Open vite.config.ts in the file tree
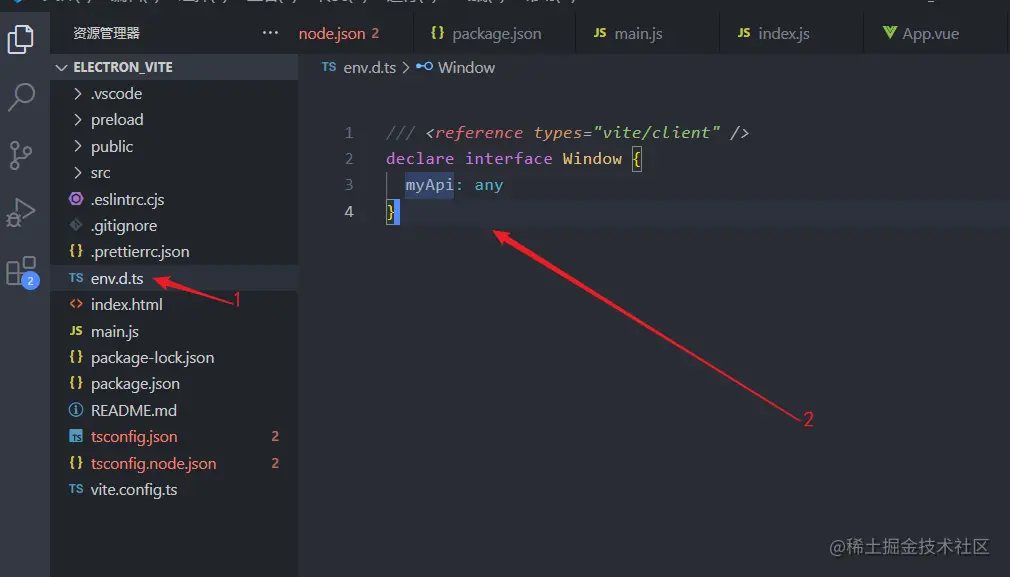The height and width of the screenshot is (577, 1010). point(174,489)
